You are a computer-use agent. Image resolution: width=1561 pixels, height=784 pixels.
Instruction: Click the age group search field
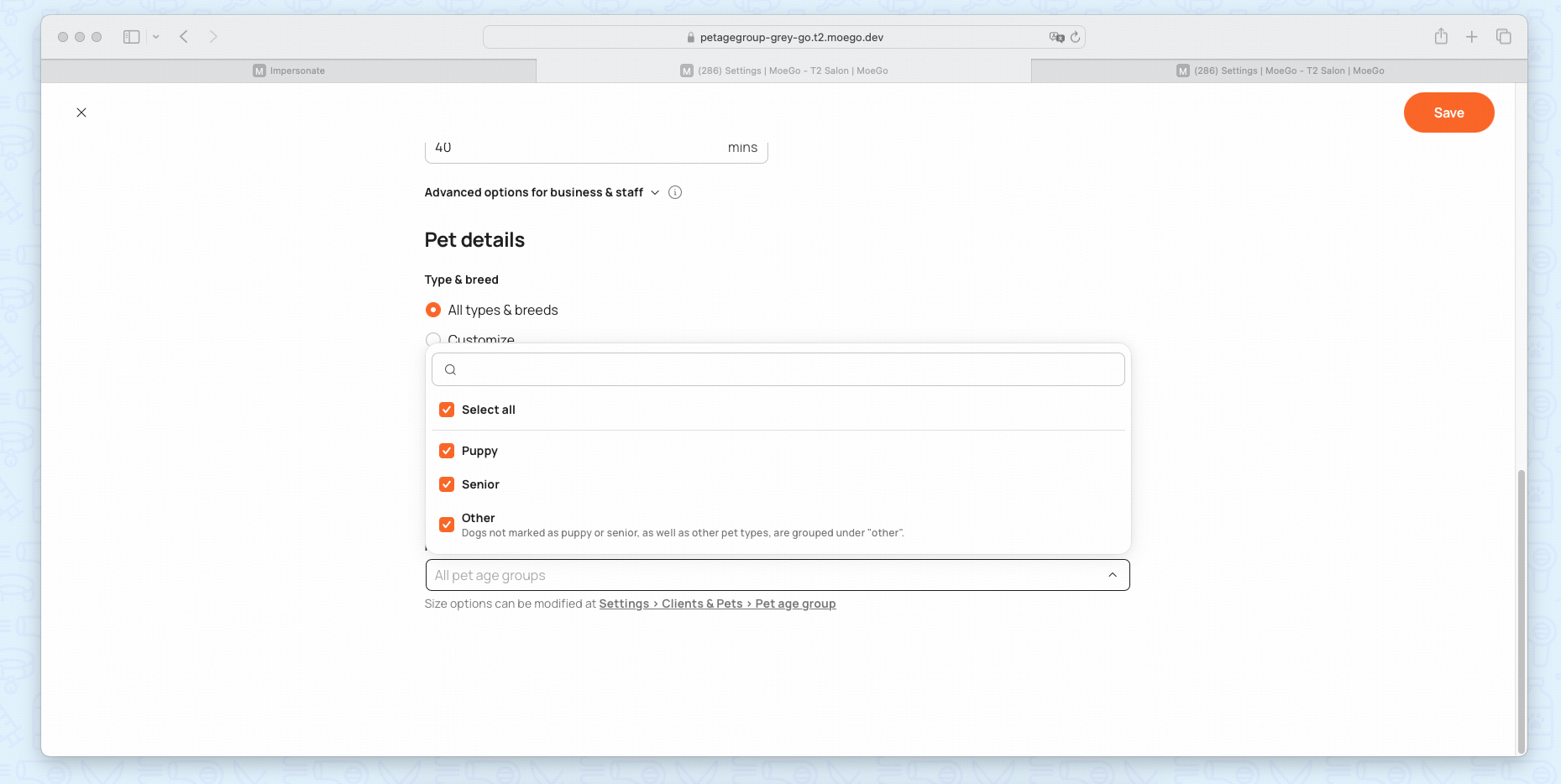(x=778, y=369)
